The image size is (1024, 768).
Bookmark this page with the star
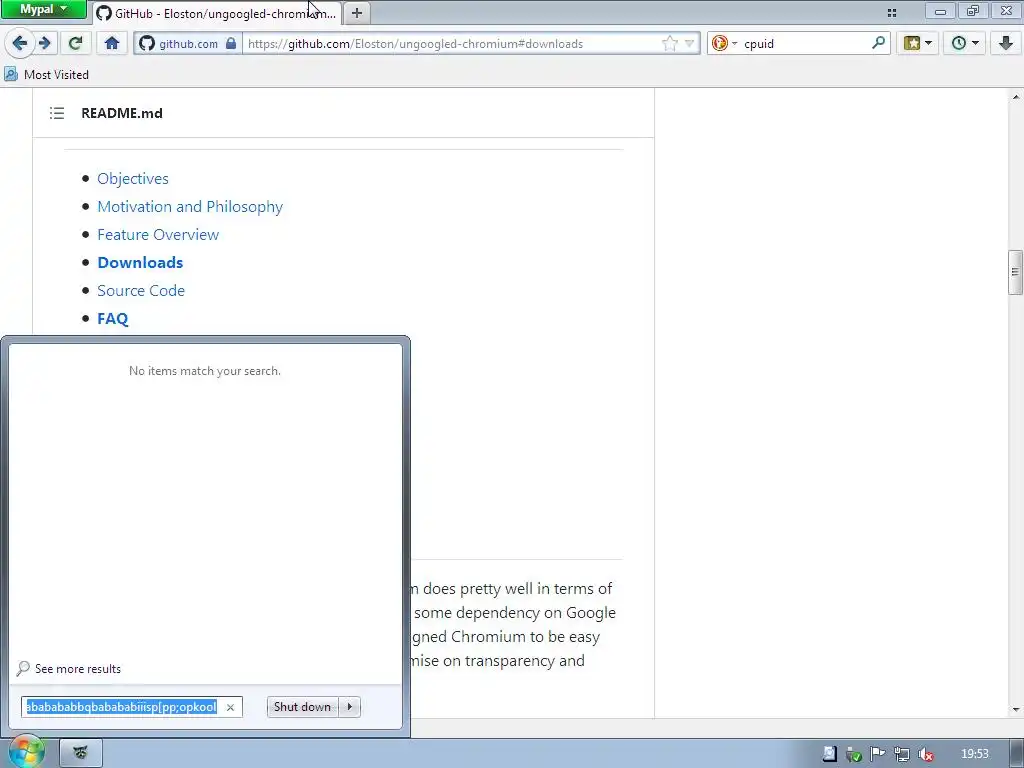(x=669, y=44)
